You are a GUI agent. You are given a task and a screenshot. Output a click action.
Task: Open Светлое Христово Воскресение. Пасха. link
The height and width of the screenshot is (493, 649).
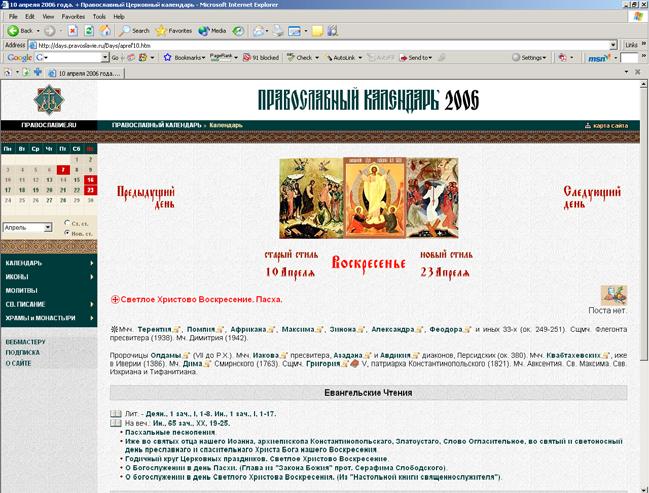coord(201,299)
